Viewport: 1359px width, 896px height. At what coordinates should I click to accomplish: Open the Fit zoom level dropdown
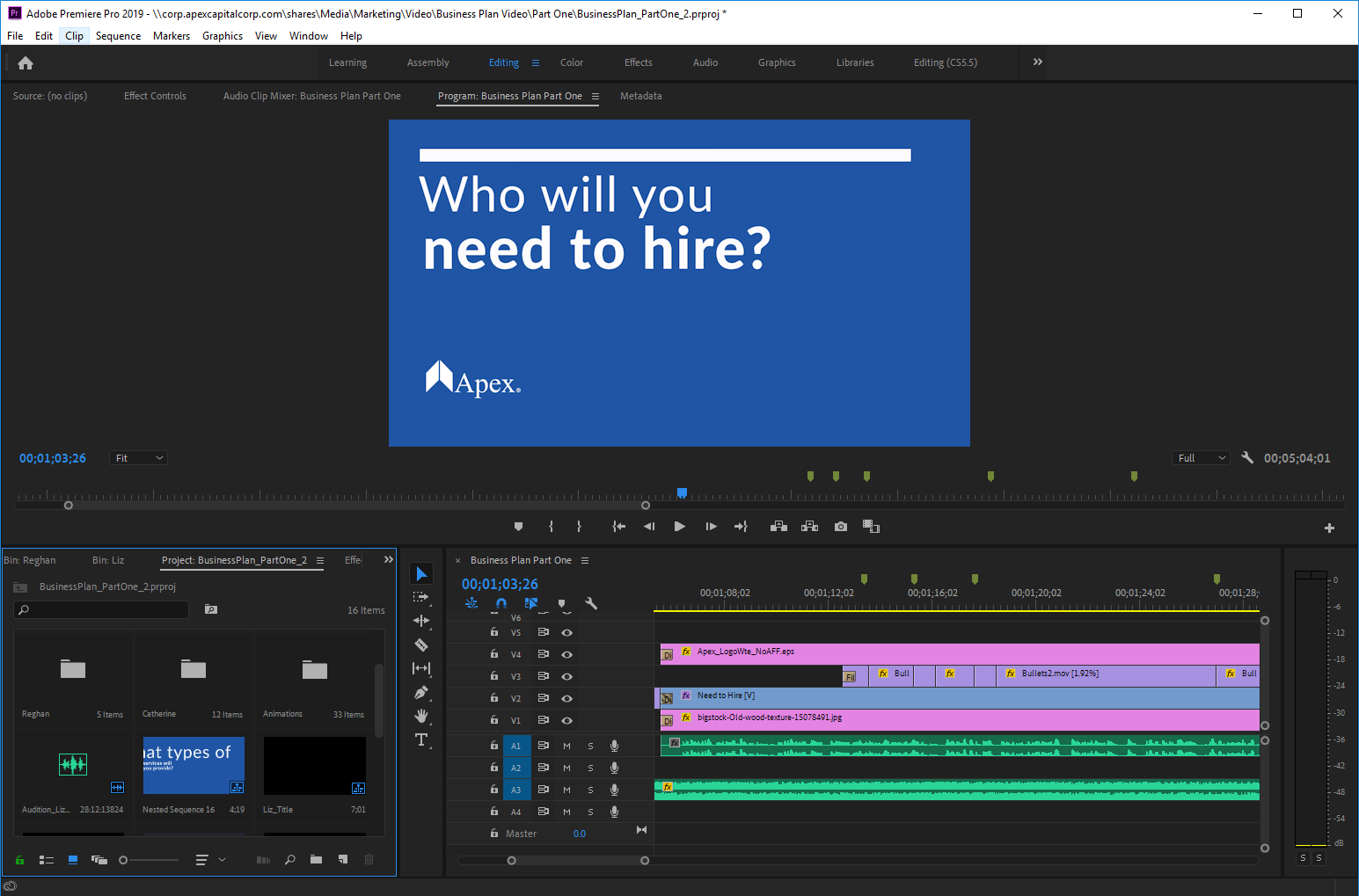[138, 458]
